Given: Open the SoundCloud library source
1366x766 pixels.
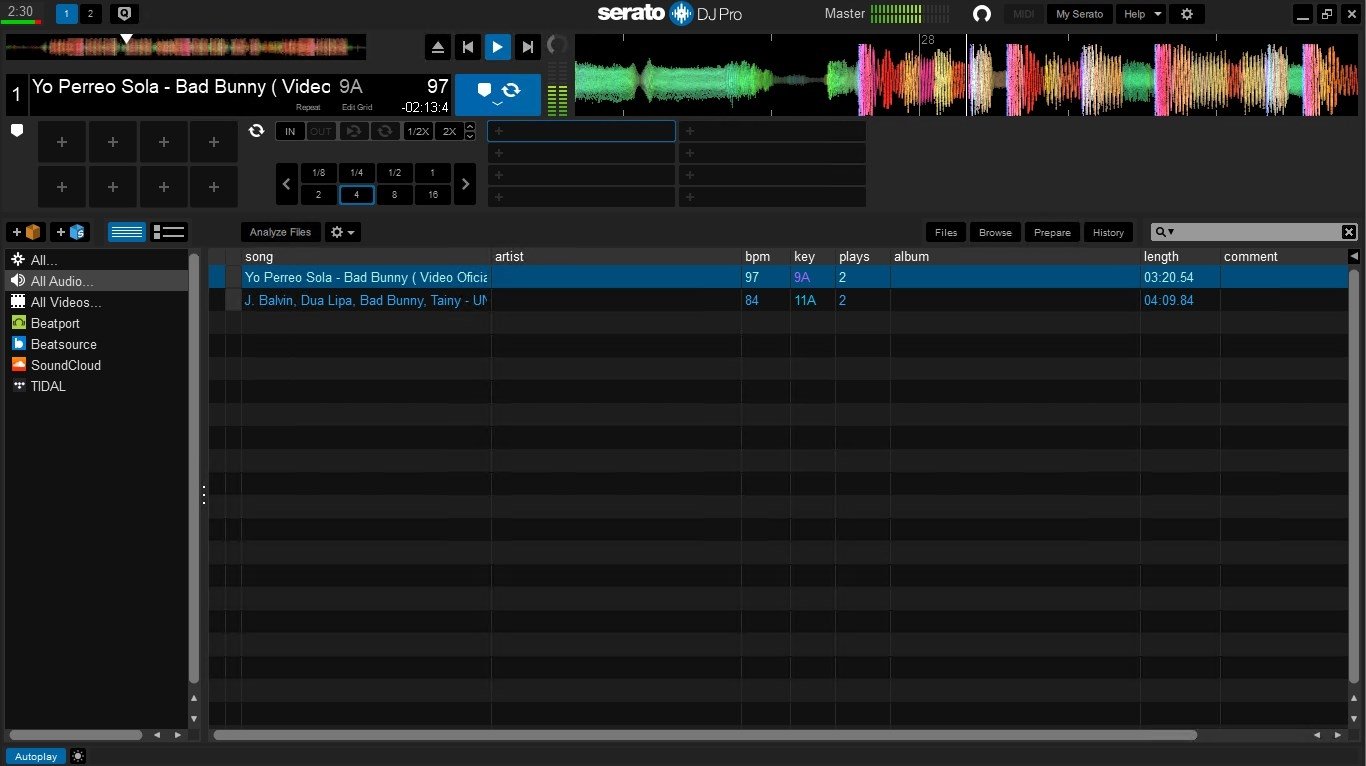Looking at the screenshot, I should point(65,365).
